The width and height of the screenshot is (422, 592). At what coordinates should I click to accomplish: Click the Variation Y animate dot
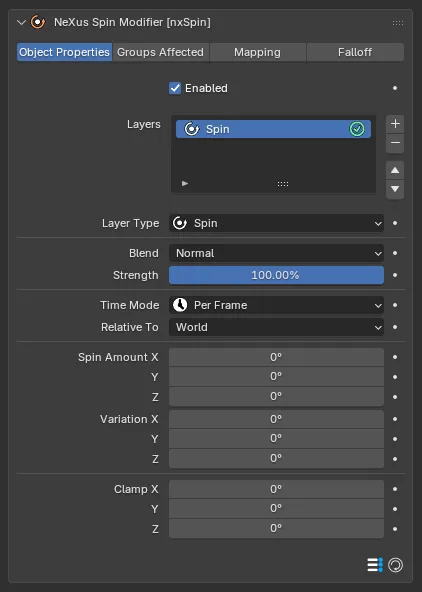[395, 439]
